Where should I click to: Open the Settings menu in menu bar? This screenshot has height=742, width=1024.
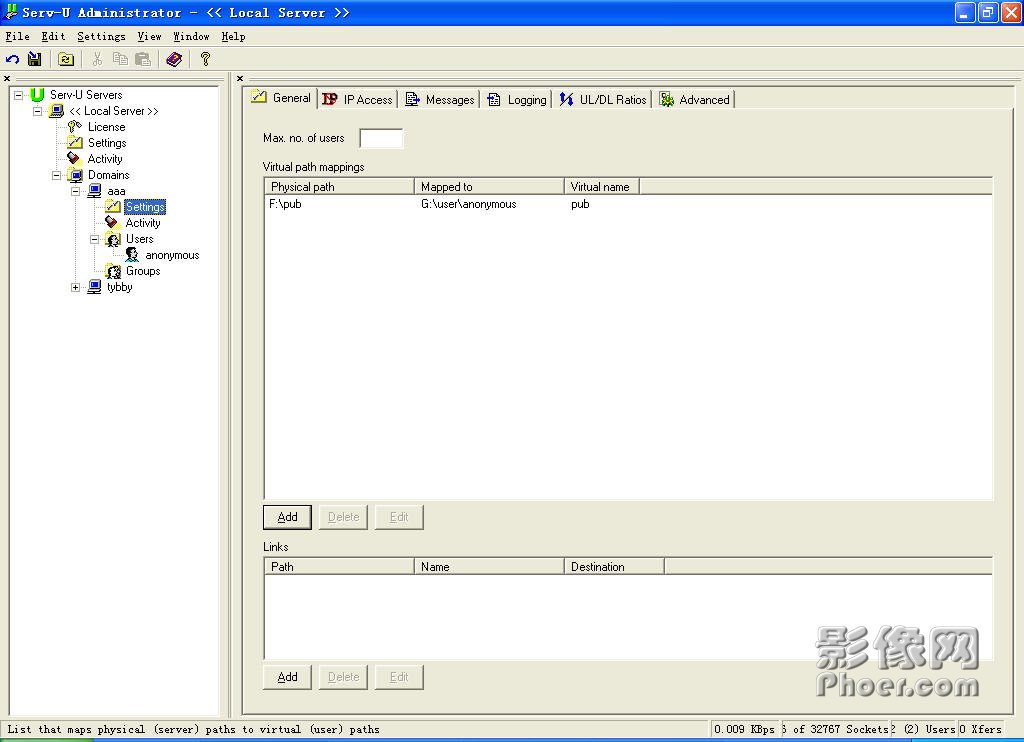(101, 37)
